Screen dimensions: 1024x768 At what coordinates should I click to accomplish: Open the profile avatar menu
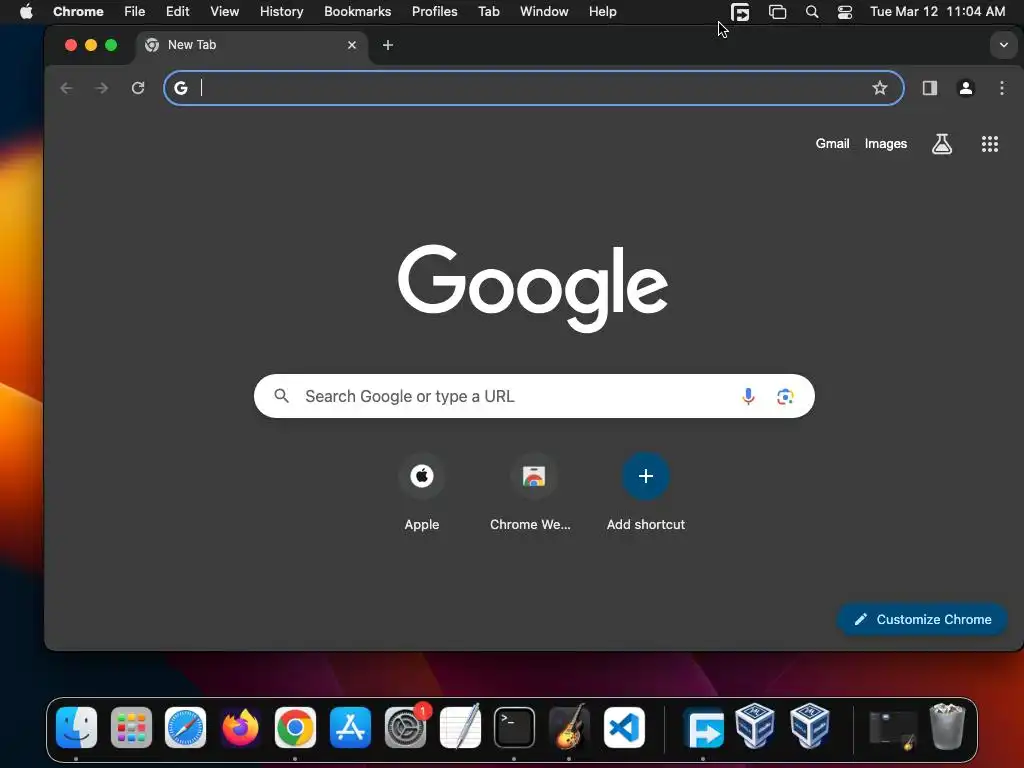click(966, 88)
